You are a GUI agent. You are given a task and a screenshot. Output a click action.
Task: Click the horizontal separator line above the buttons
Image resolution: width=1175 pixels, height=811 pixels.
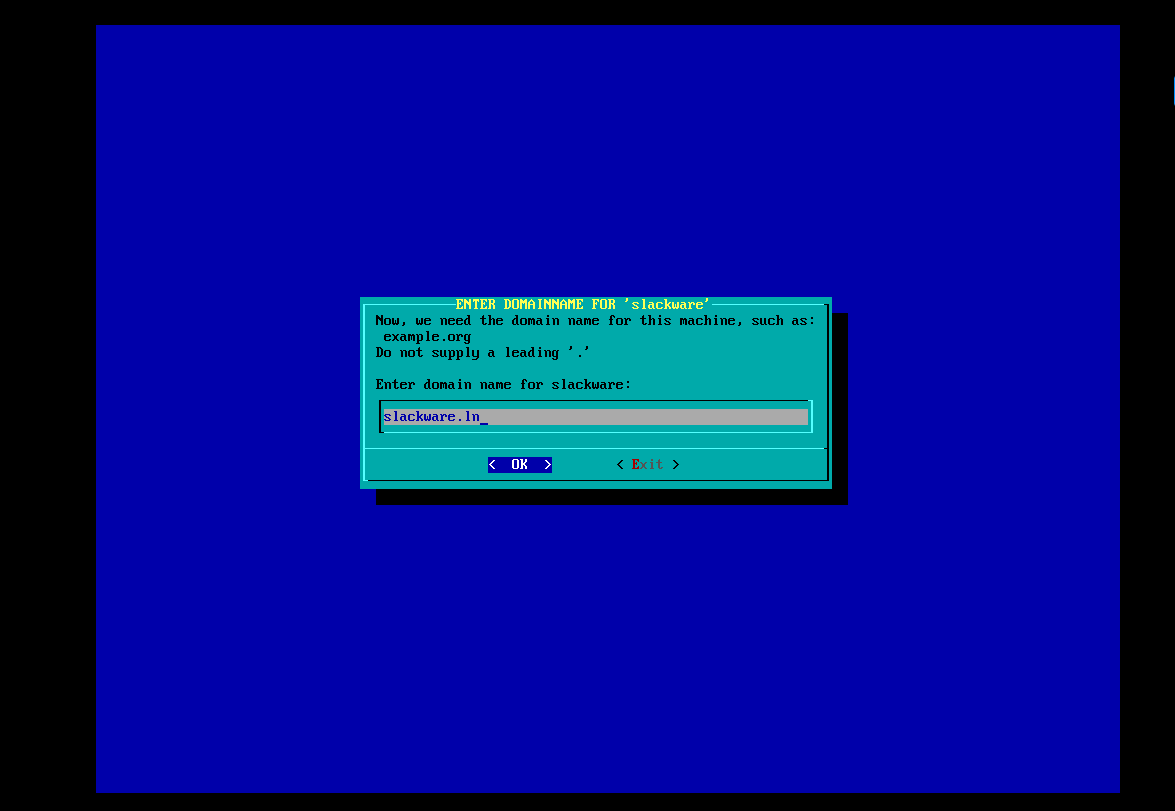[x=595, y=449]
